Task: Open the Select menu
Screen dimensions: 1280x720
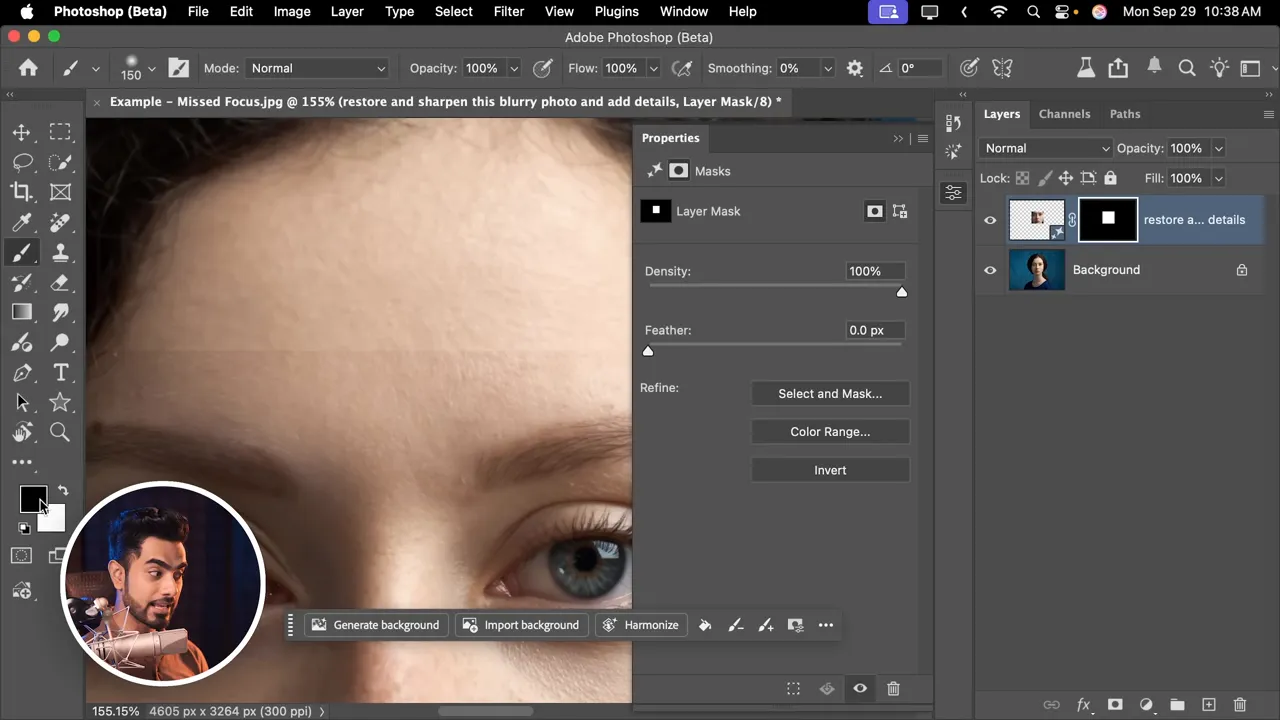Action: [x=453, y=11]
